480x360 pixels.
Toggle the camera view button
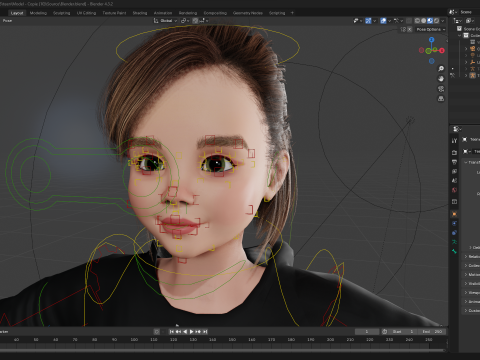441,89
